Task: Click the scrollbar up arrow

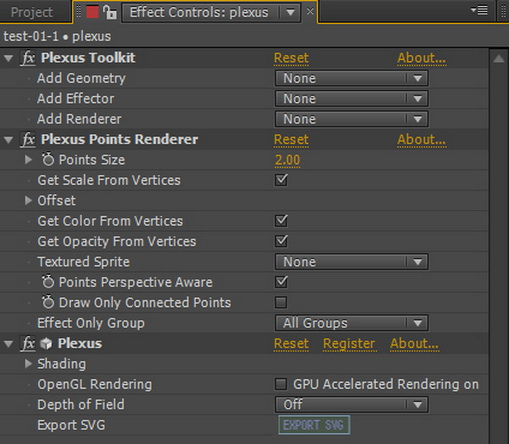Action: (x=499, y=59)
